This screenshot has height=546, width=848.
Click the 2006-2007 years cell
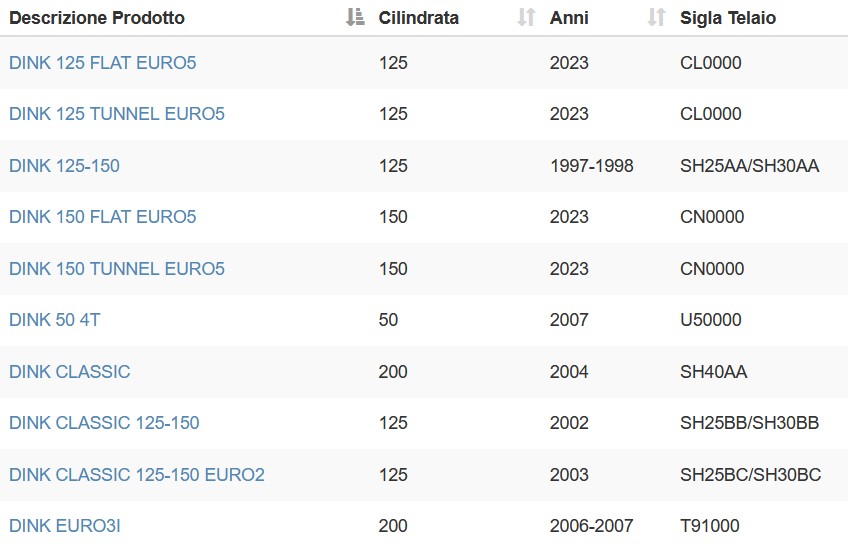(592, 526)
